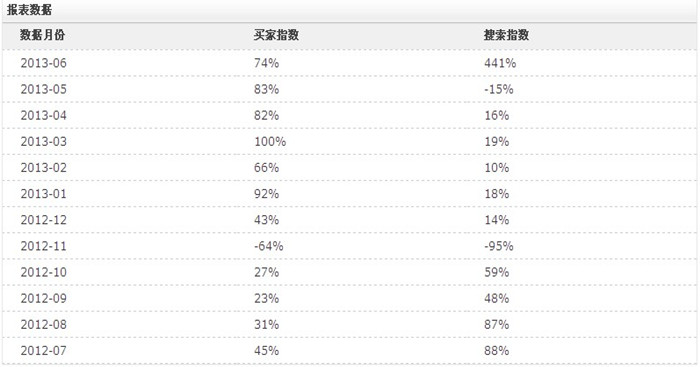This screenshot has width=700, height=367.
Task: Select the 2012-12 month cell
Action: pos(43,220)
